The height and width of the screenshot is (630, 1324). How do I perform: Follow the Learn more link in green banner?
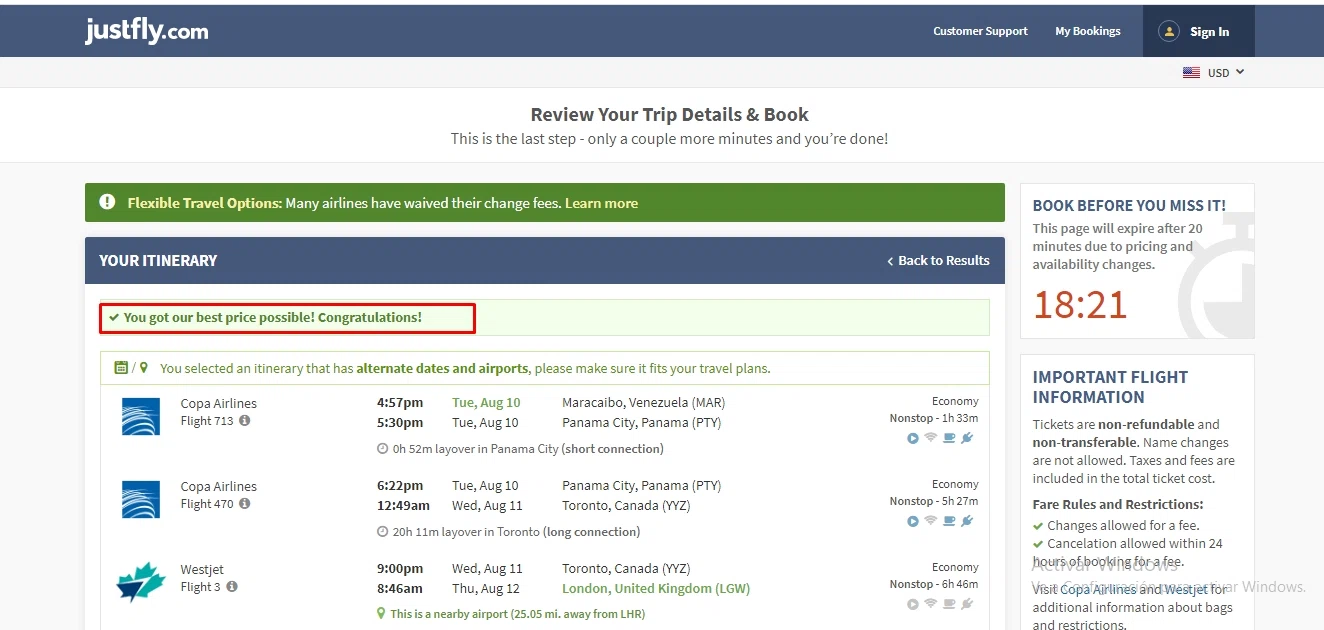tap(601, 203)
